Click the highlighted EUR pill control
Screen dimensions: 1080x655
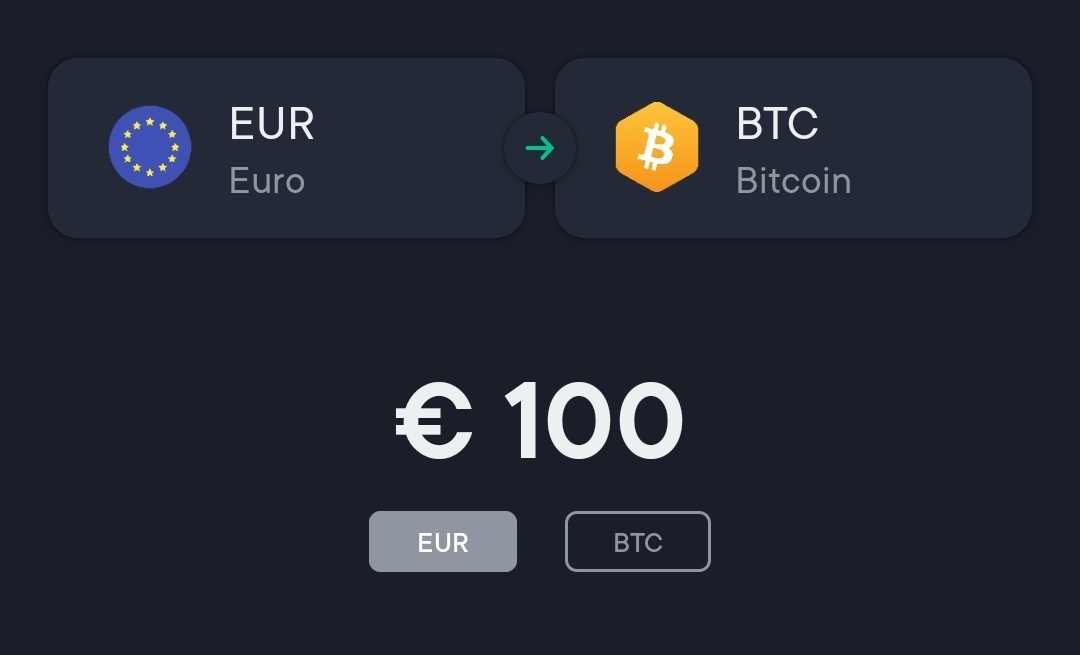tap(443, 541)
